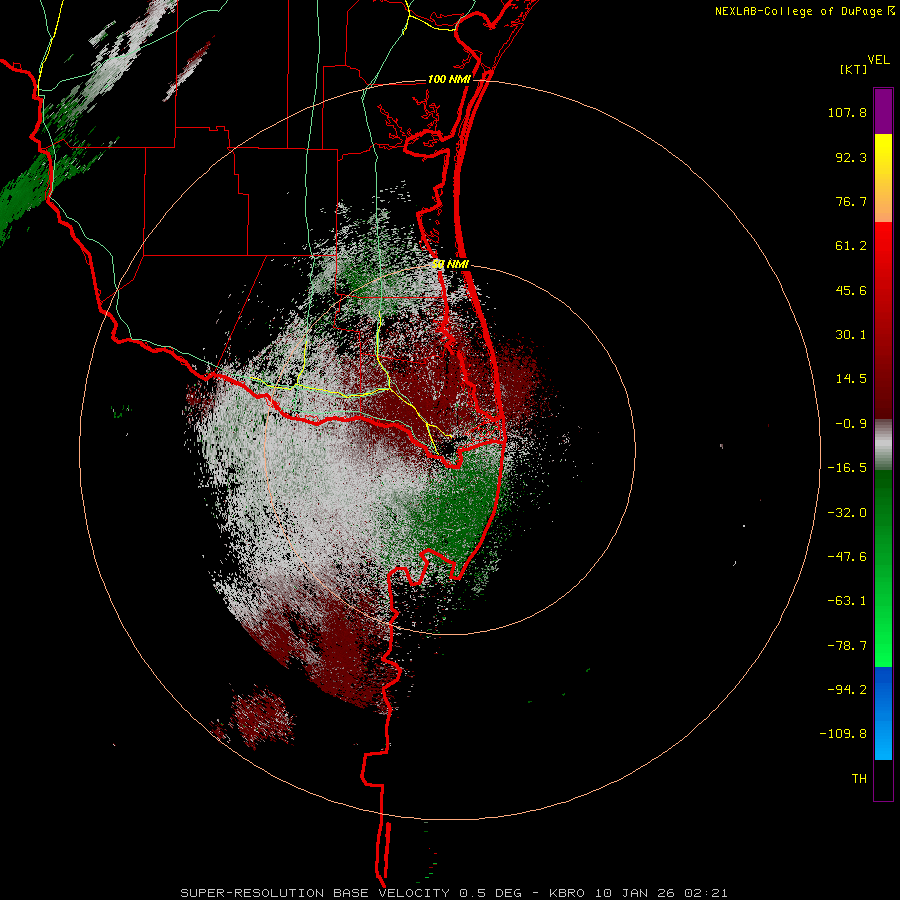
Task: Click the -32.0 legend value
Action: (847, 513)
